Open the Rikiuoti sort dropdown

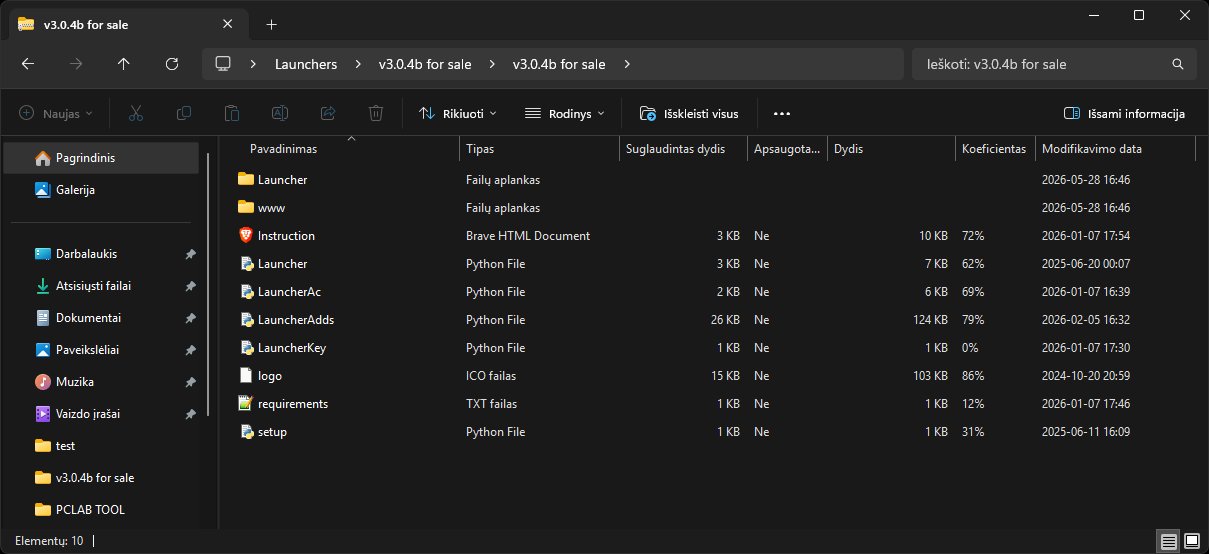tap(457, 114)
